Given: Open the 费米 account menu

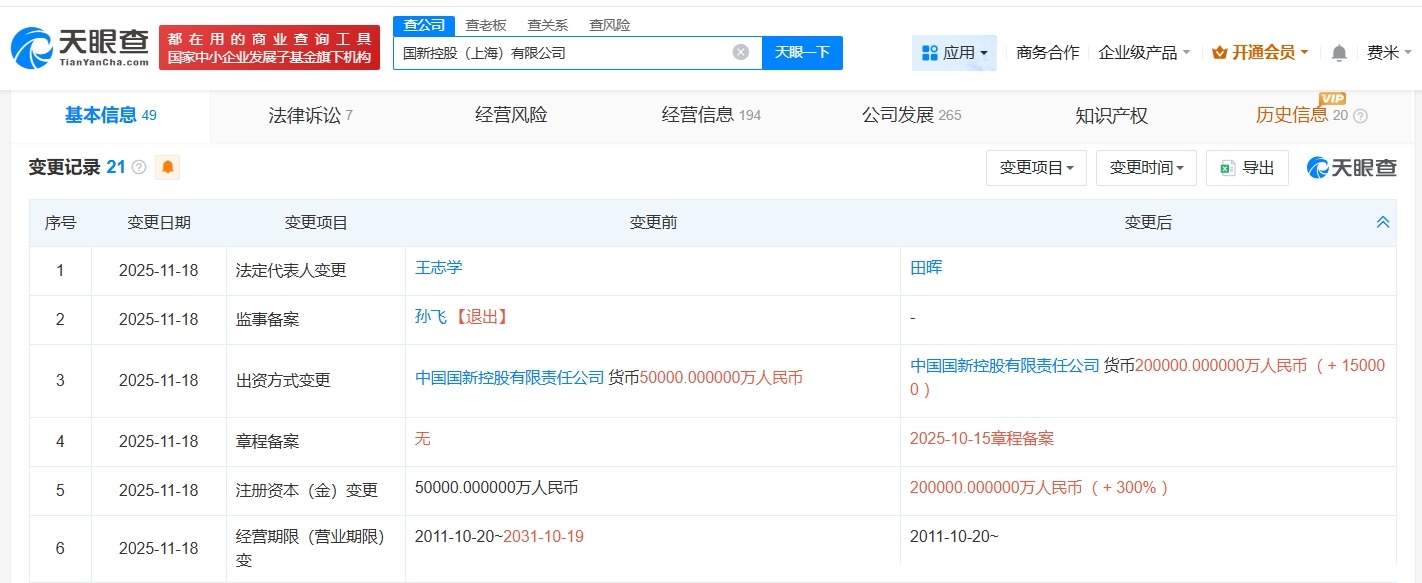Looking at the screenshot, I should tap(1385, 52).
